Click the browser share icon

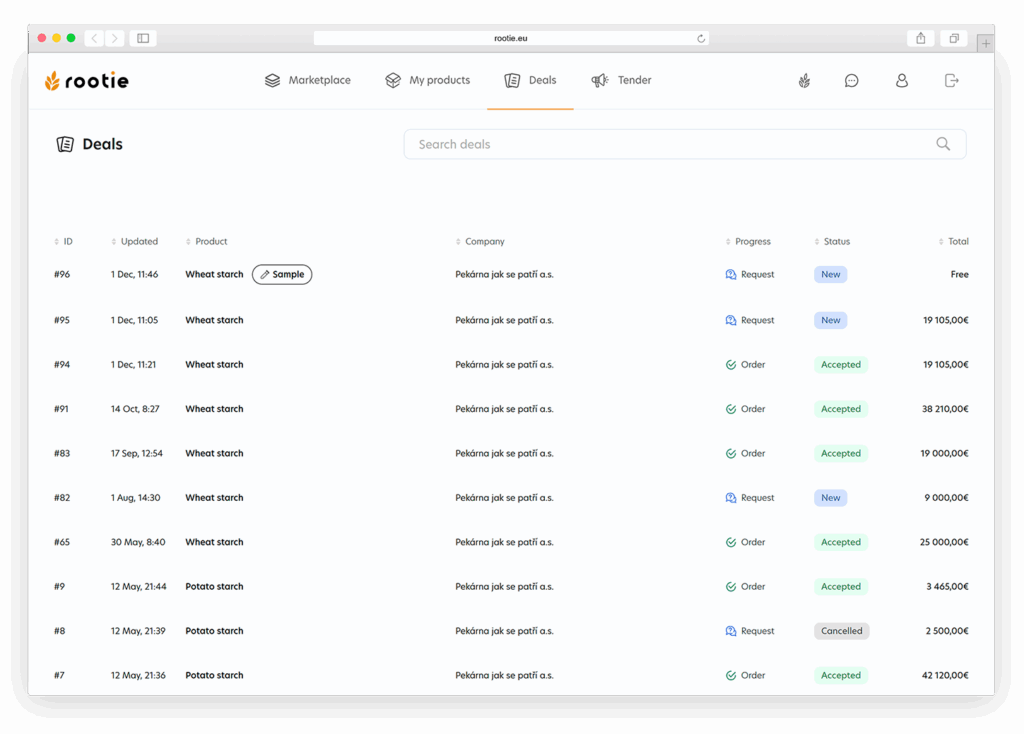[920, 38]
